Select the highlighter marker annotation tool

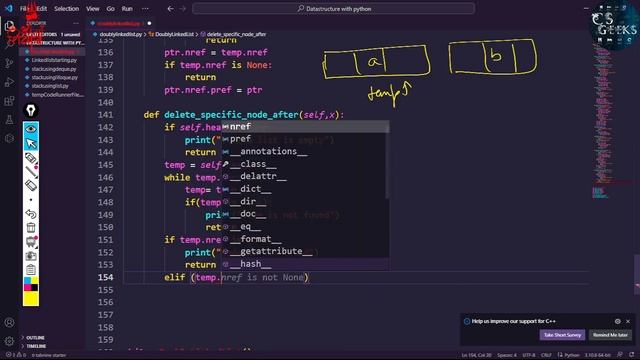[31, 158]
